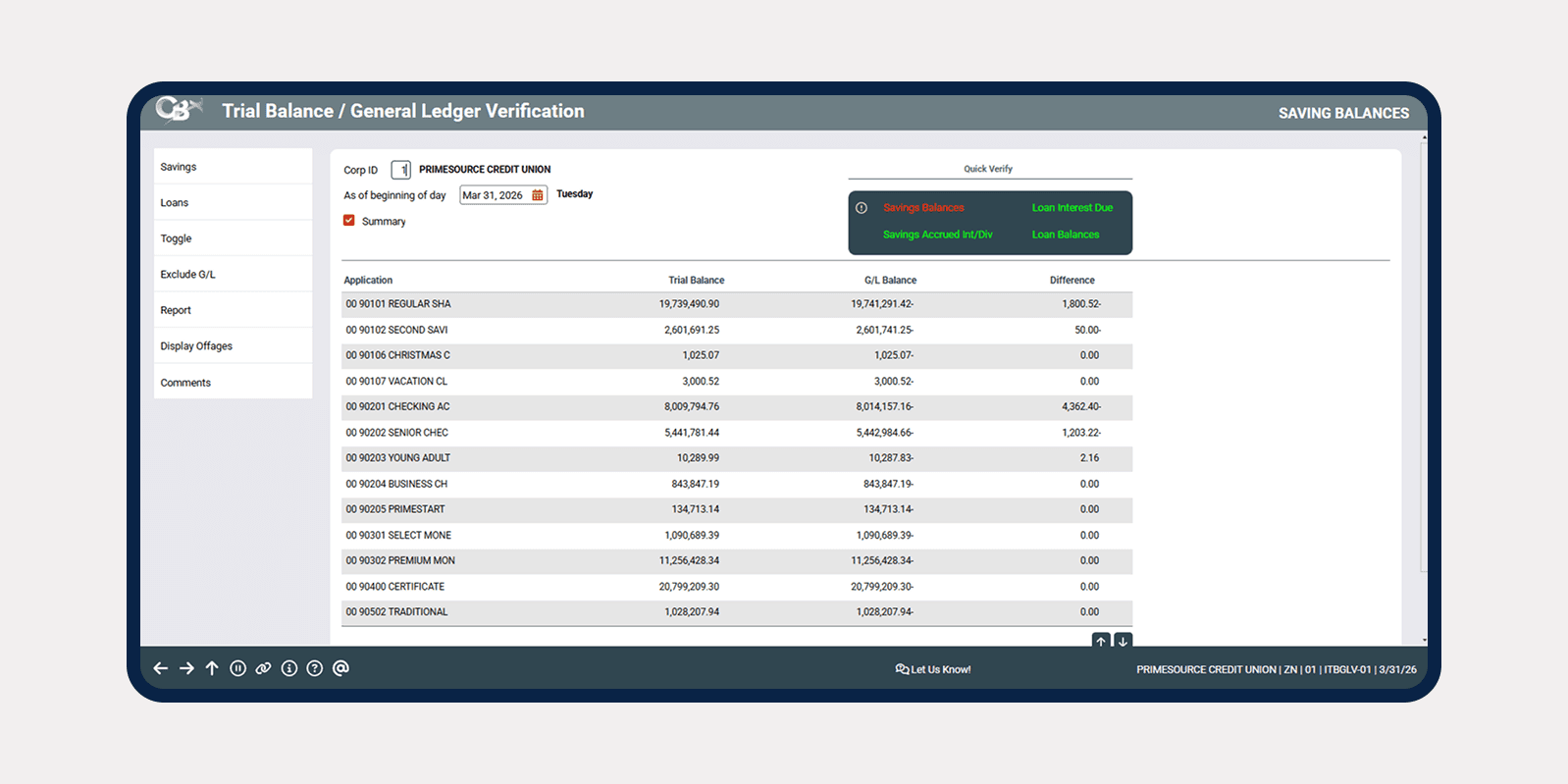
Task: Click the @ symbol icon in footer
Action: [x=340, y=668]
